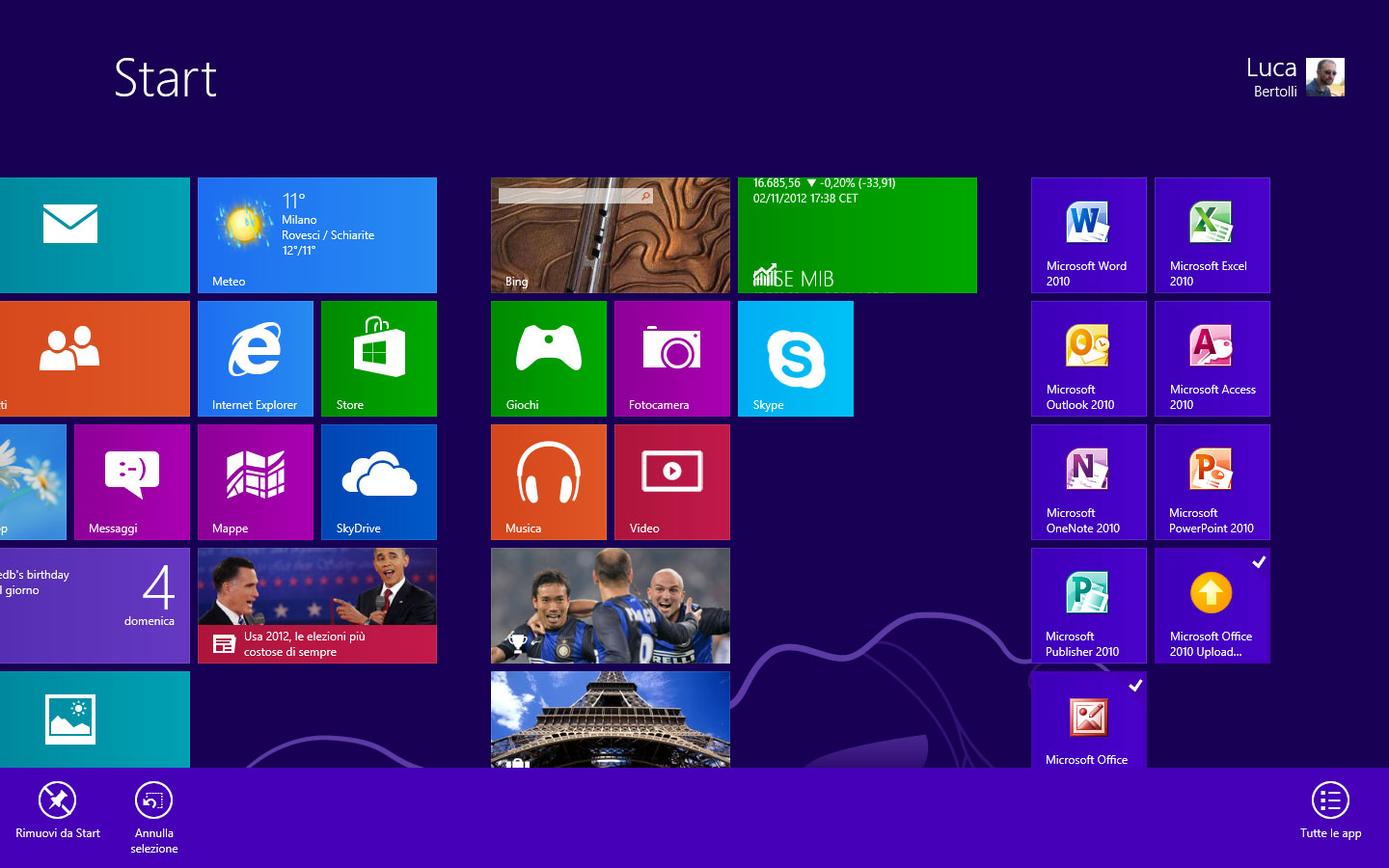Open the Photos tile with picture icon
Viewport: 1389px width, 868px height.
pos(95,719)
